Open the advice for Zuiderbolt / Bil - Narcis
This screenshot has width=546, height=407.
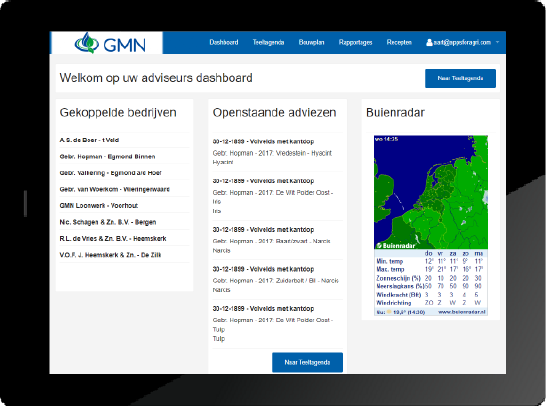click(x=278, y=279)
